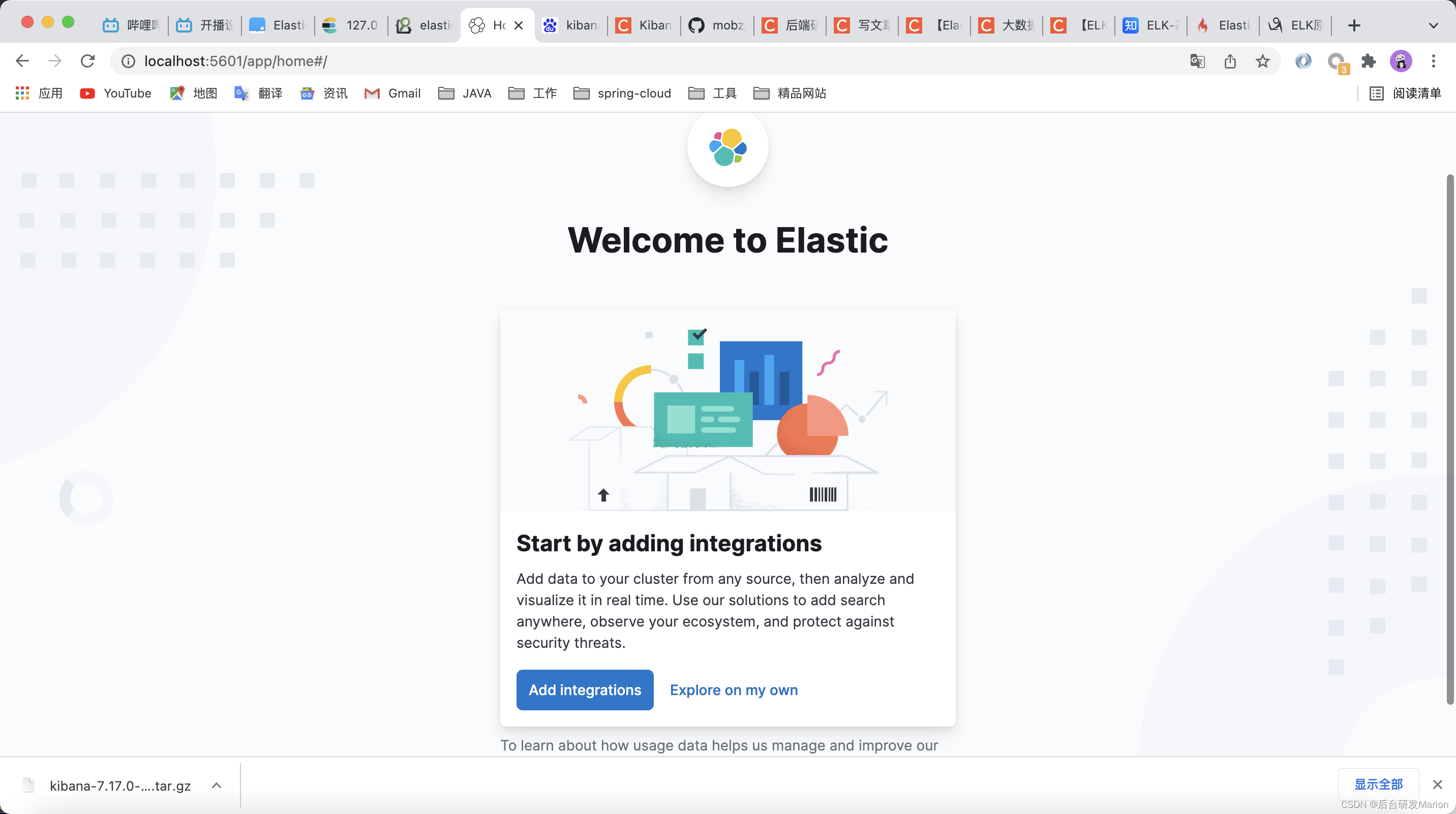
Task: Switch to the 127.0 Elasticsearch tab
Action: pos(350,25)
